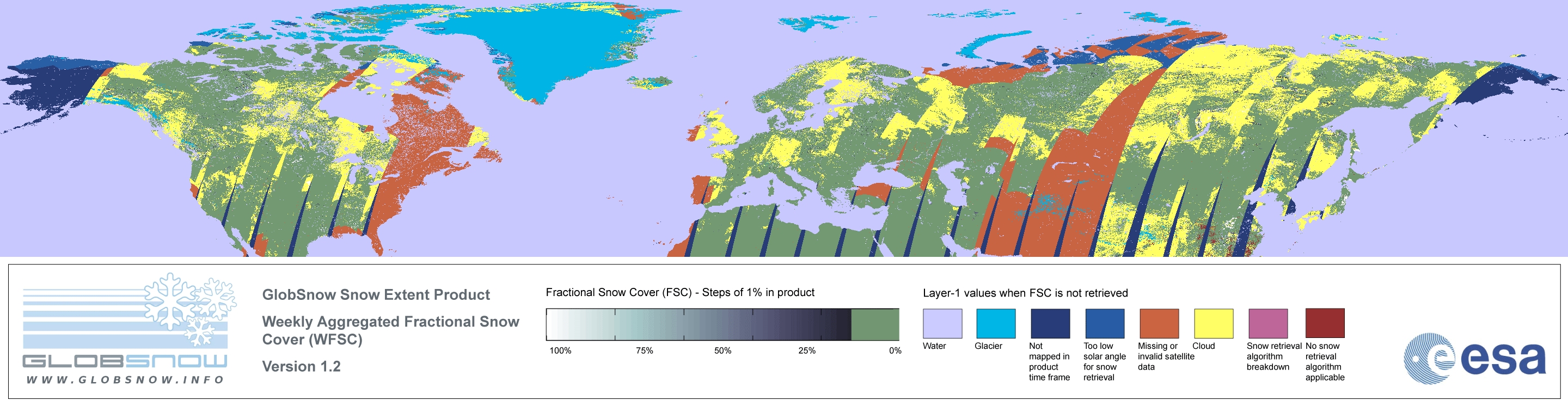Click the 'Glacier' legend label
1568x406 pixels.
989,346
